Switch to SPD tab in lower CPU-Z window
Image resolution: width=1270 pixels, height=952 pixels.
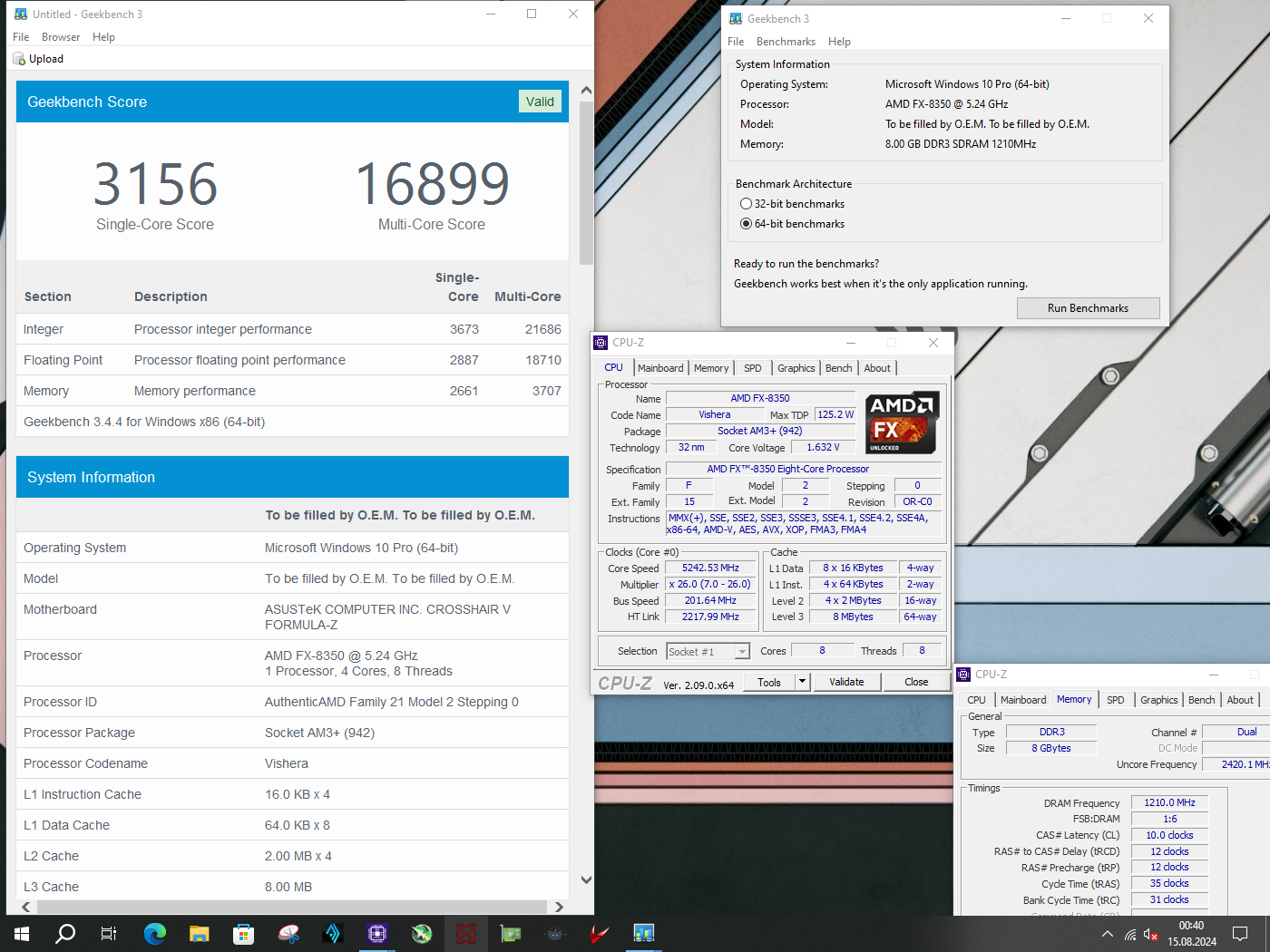[1116, 700]
